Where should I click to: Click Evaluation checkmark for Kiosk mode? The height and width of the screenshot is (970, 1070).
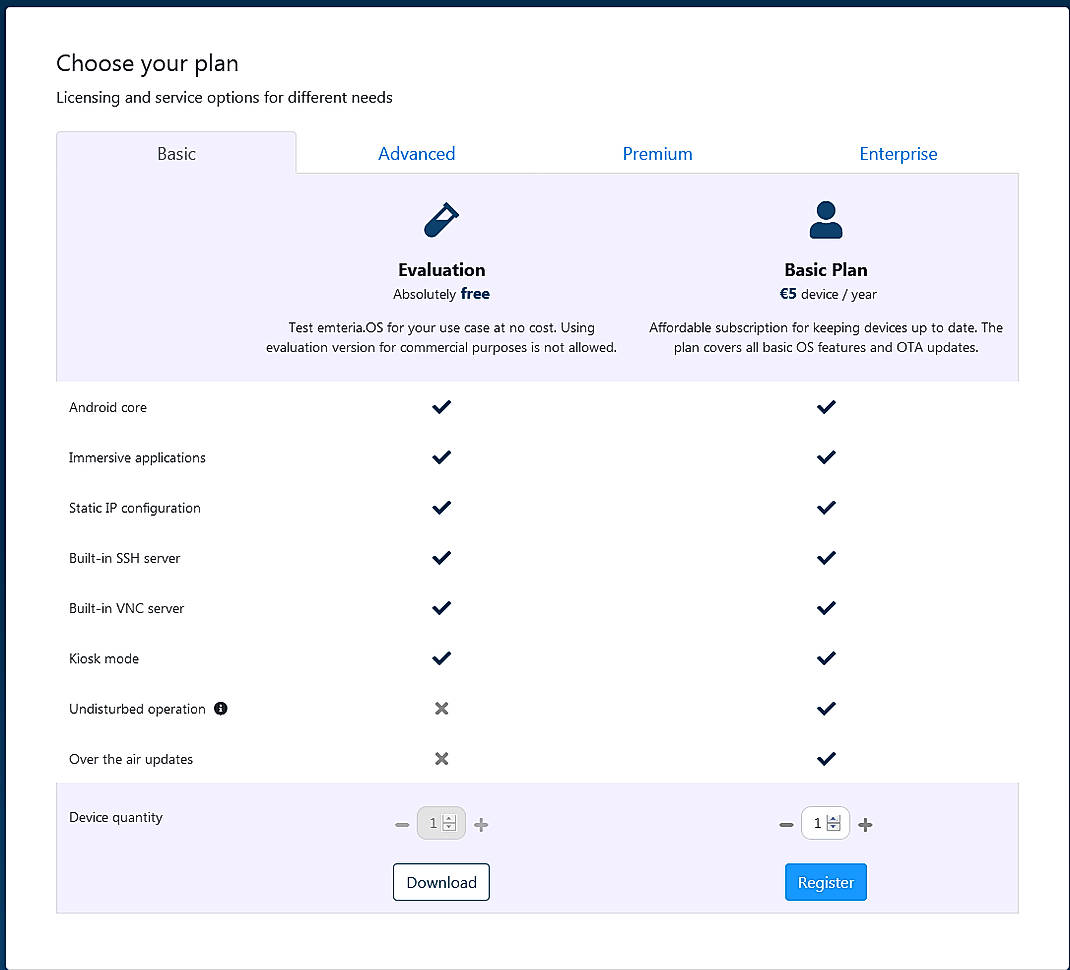point(442,658)
